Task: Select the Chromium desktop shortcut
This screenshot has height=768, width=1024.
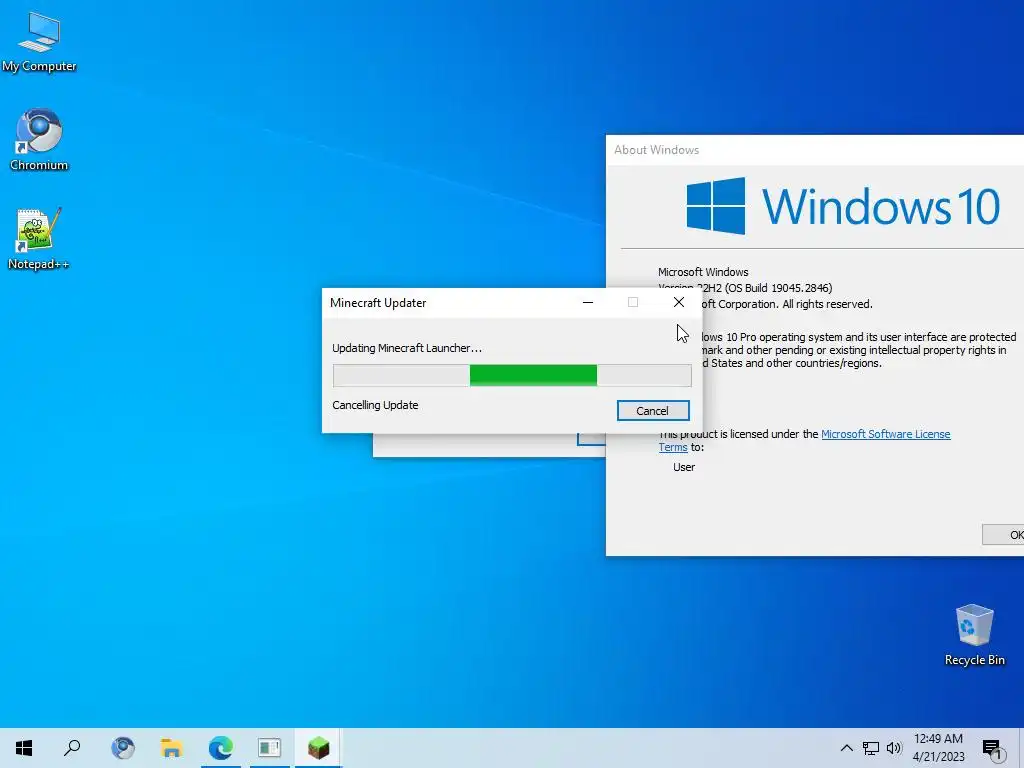Action: tap(39, 140)
